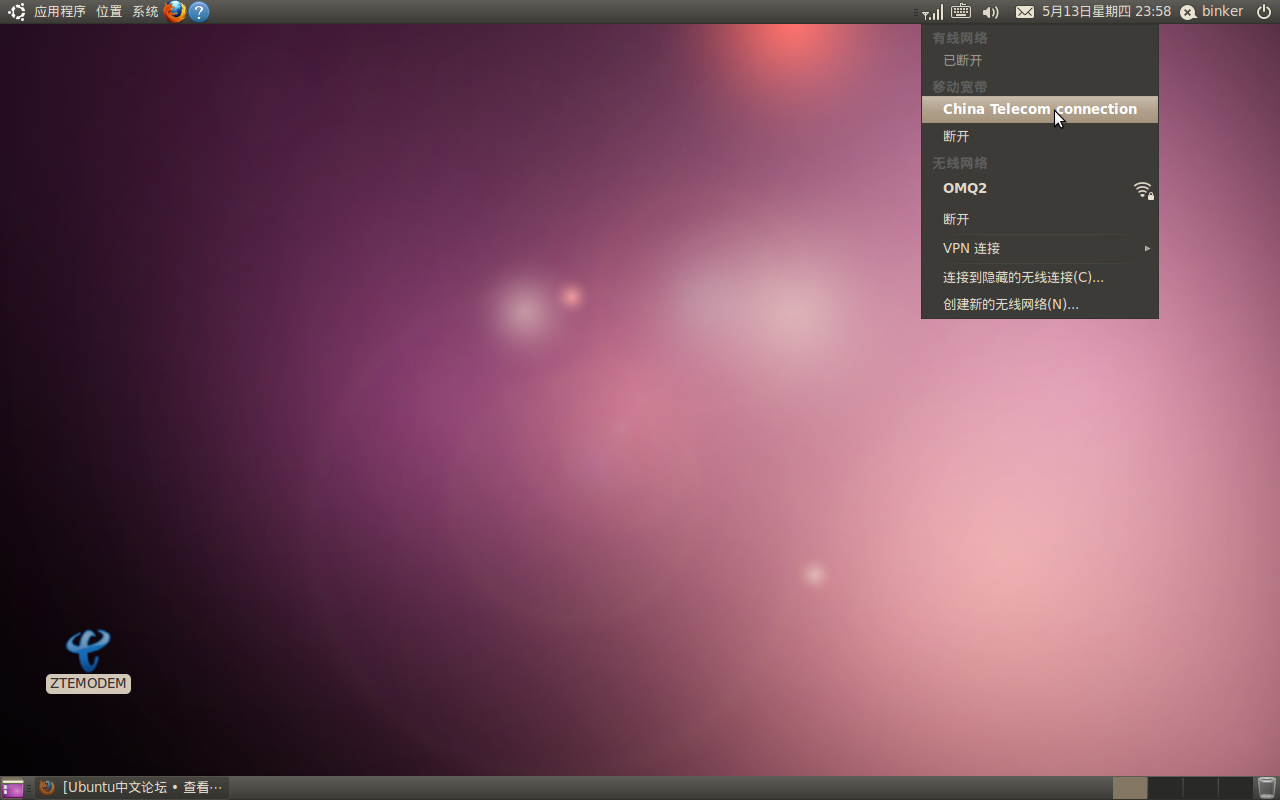This screenshot has height=800, width=1280.
Task: Click the date and time clock
Action: tap(1106, 12)
